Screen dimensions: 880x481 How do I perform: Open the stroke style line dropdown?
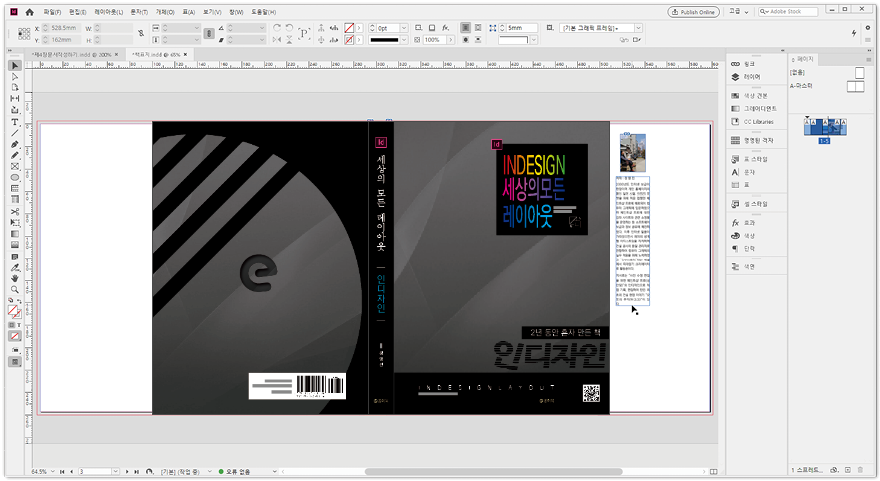tap(404, 40)
